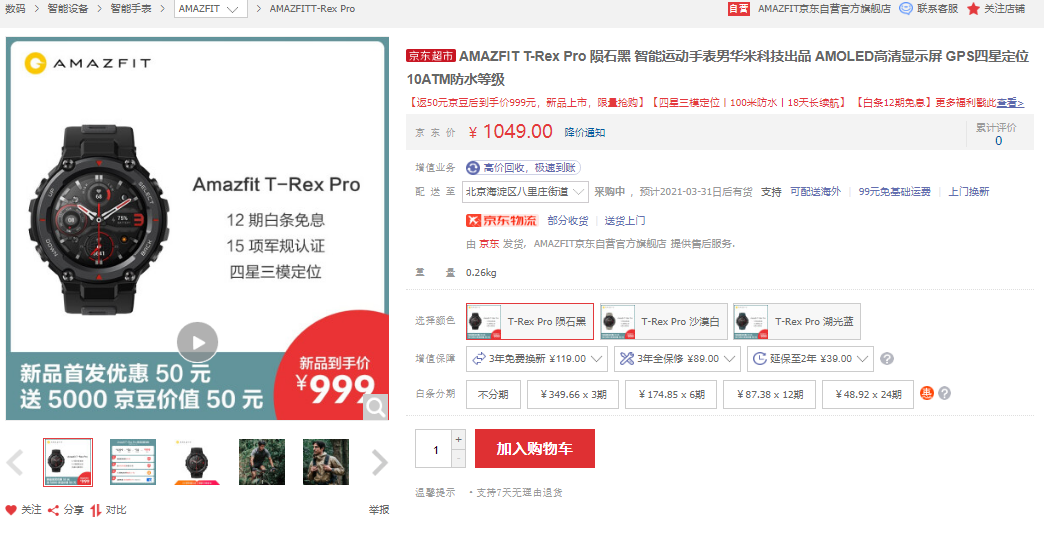Open the image magnifier search icon

pyautogui.click(x=376, y=407)
